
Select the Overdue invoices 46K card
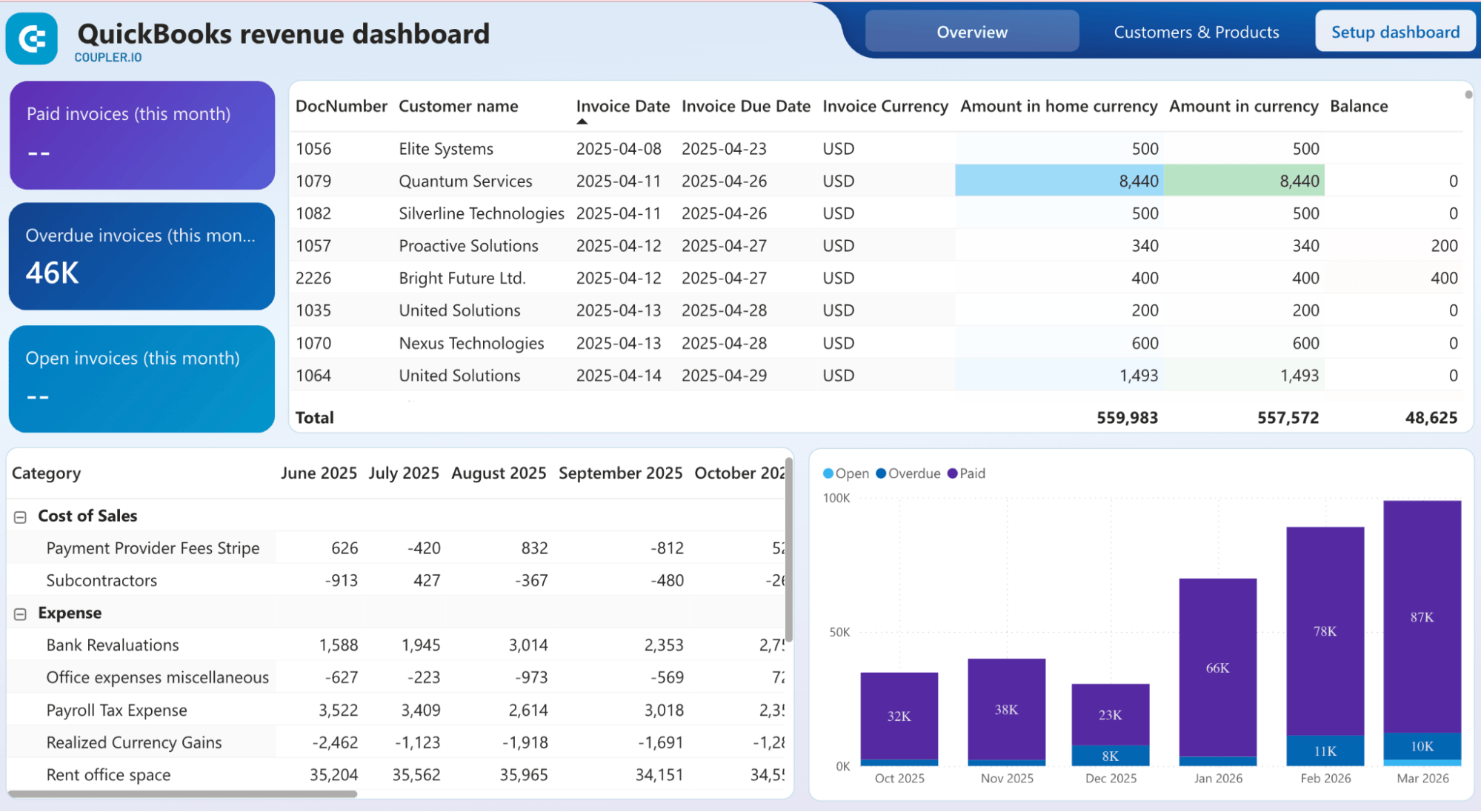(142, 256)
